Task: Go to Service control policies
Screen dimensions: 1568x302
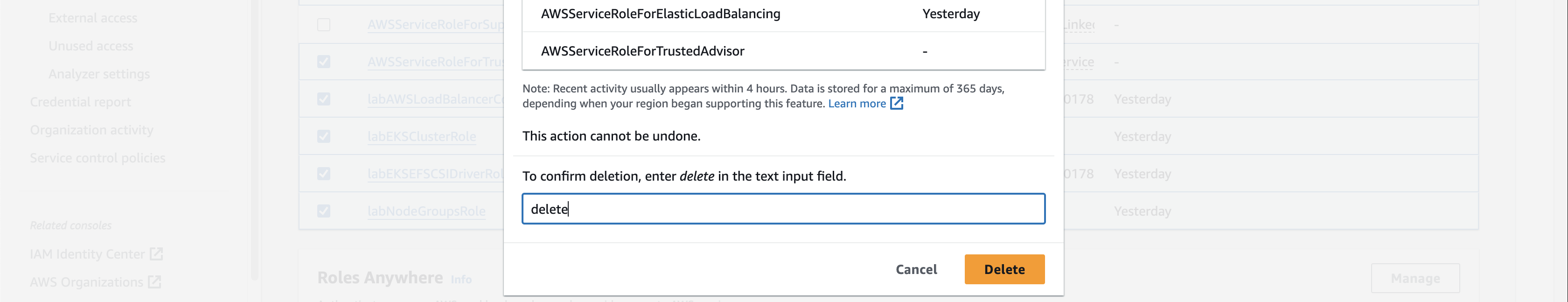Action: point(98,158)
